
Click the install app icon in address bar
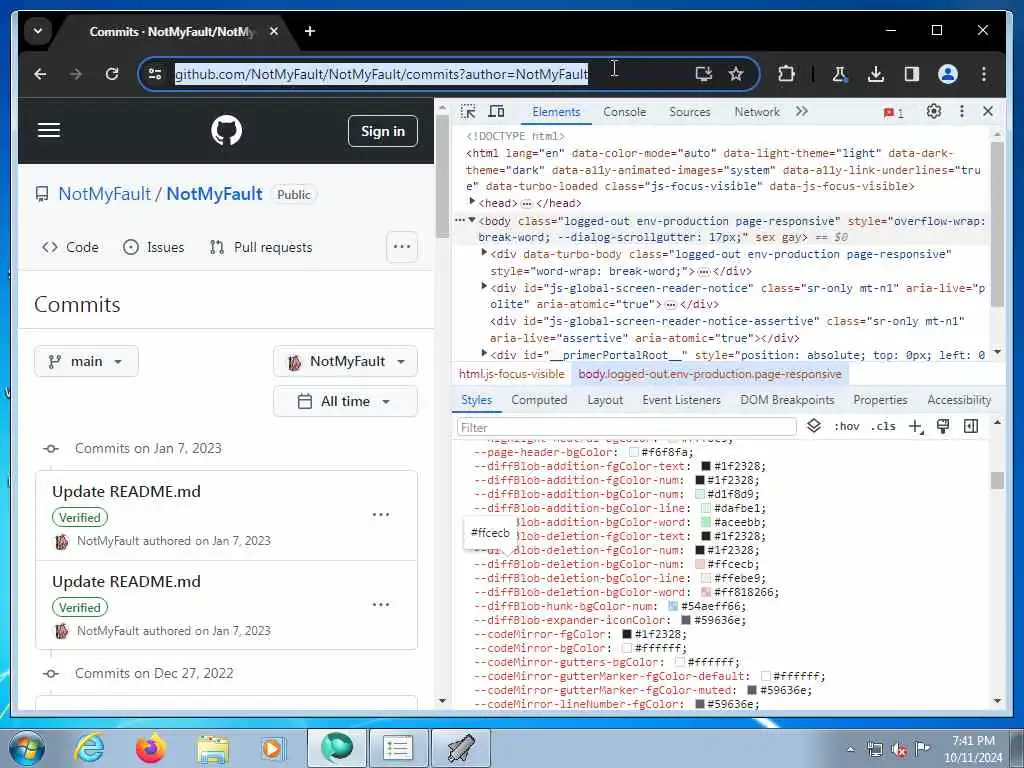point(703,74)
